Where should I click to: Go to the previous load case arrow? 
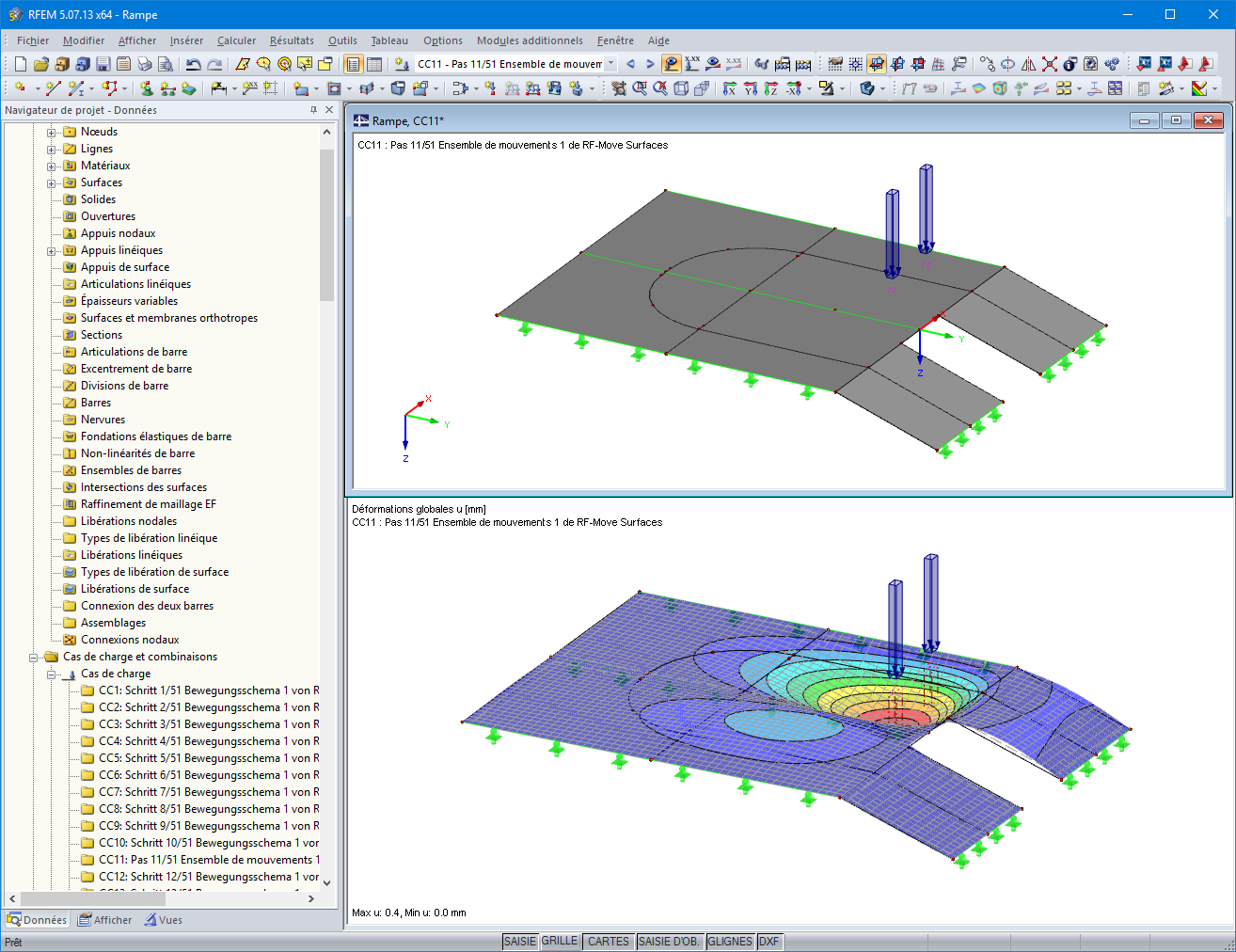tap(630, 64)
